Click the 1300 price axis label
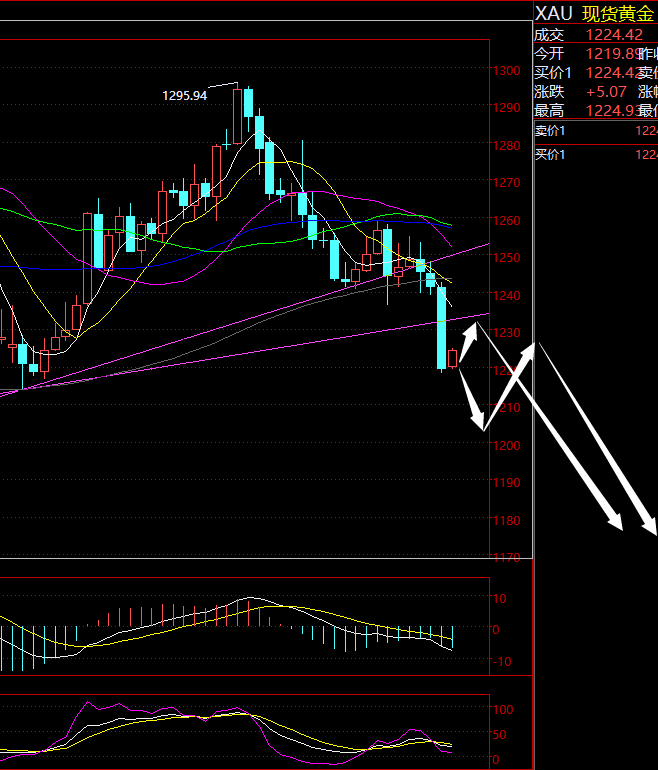The height and width of the screenshot is (770, 658). pos(506,71)
